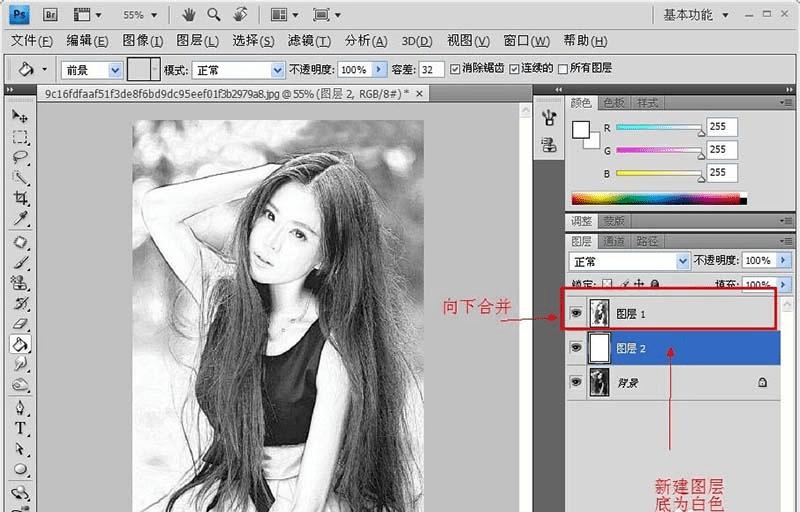Open the options bar opacity slider arrow
The height and width of the screenshot is (512, 800).
379,69
